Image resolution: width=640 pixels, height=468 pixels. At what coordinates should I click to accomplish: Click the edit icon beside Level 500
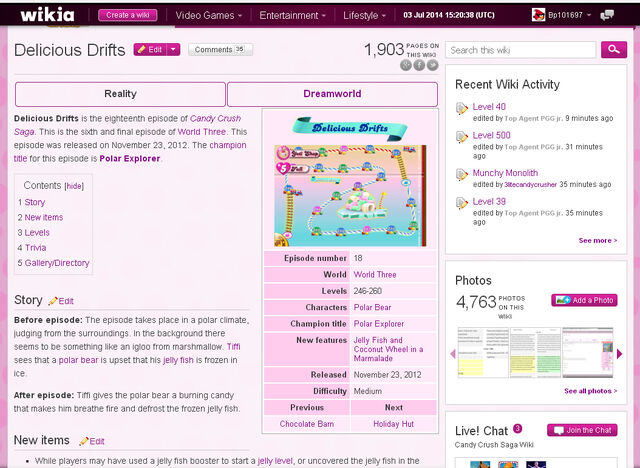click(461, 137)
